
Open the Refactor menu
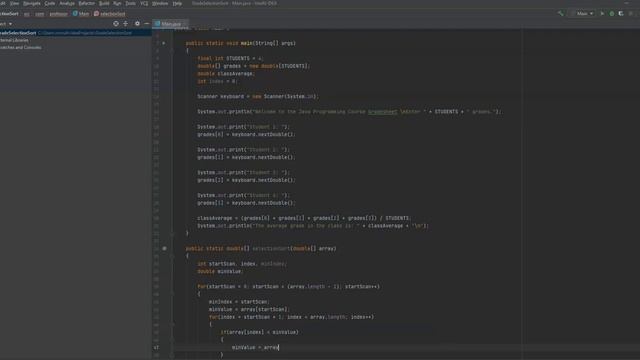pos(87,3)
